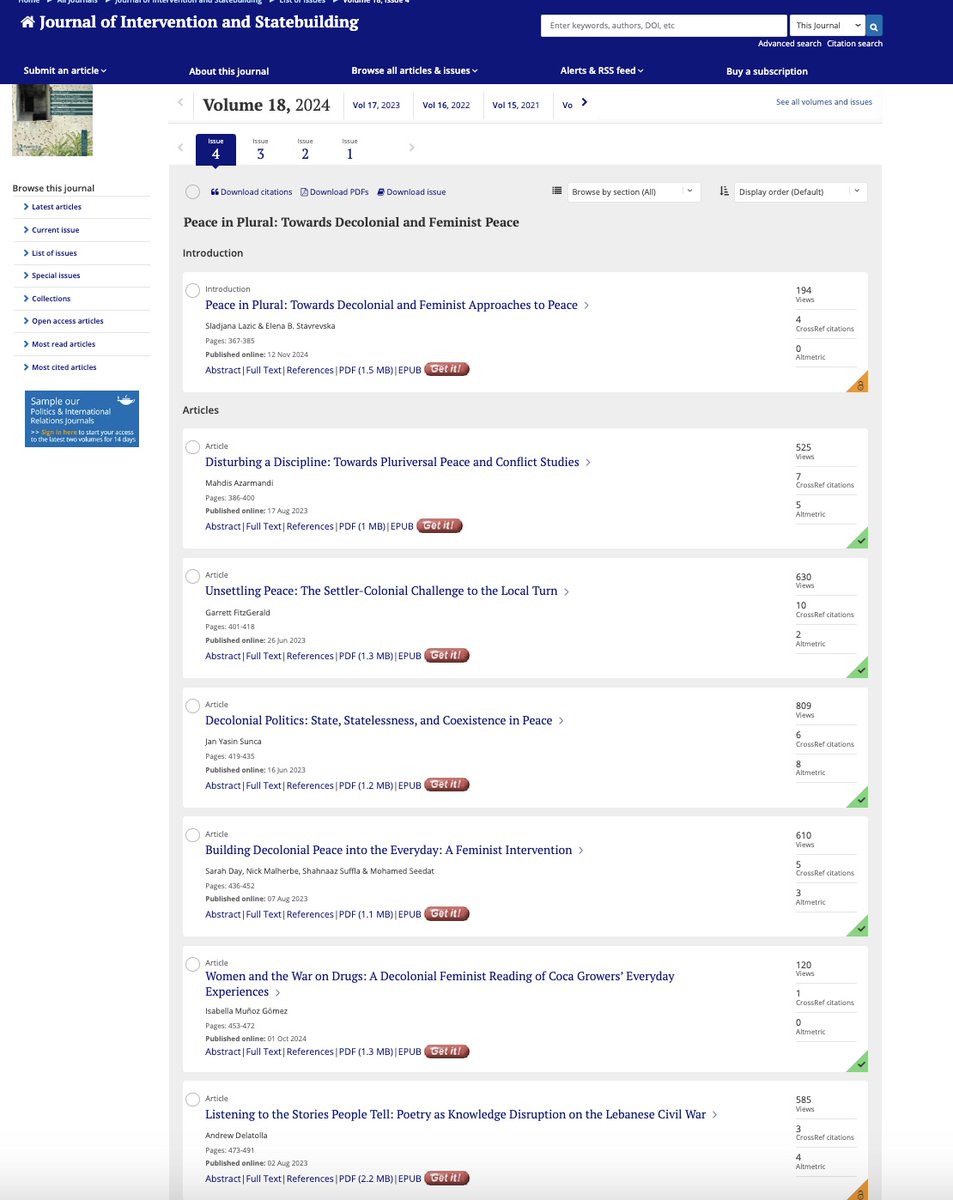
Task: Expand the Submit an article menu
Action: point(65,71)
